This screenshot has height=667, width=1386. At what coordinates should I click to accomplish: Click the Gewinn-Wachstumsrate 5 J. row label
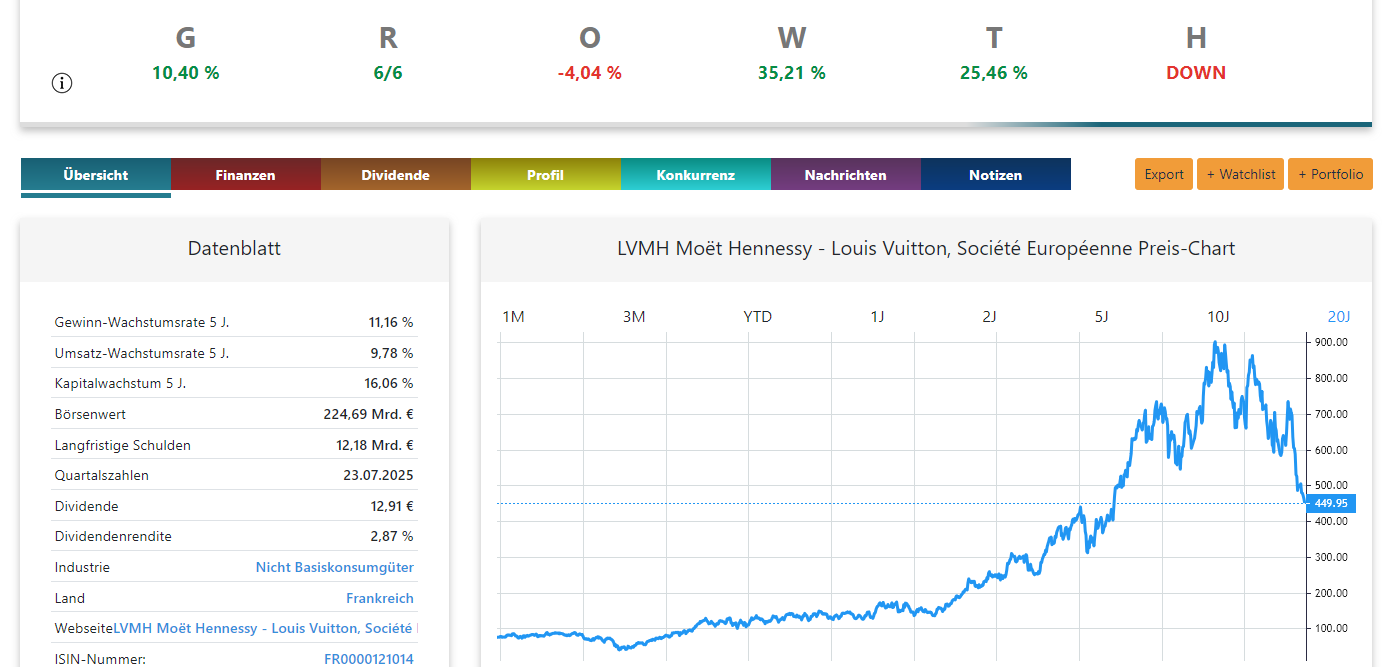pos(142,322)
